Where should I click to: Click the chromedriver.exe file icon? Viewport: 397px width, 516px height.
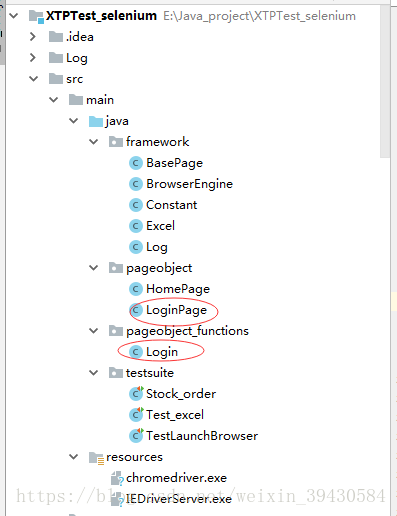117,479
